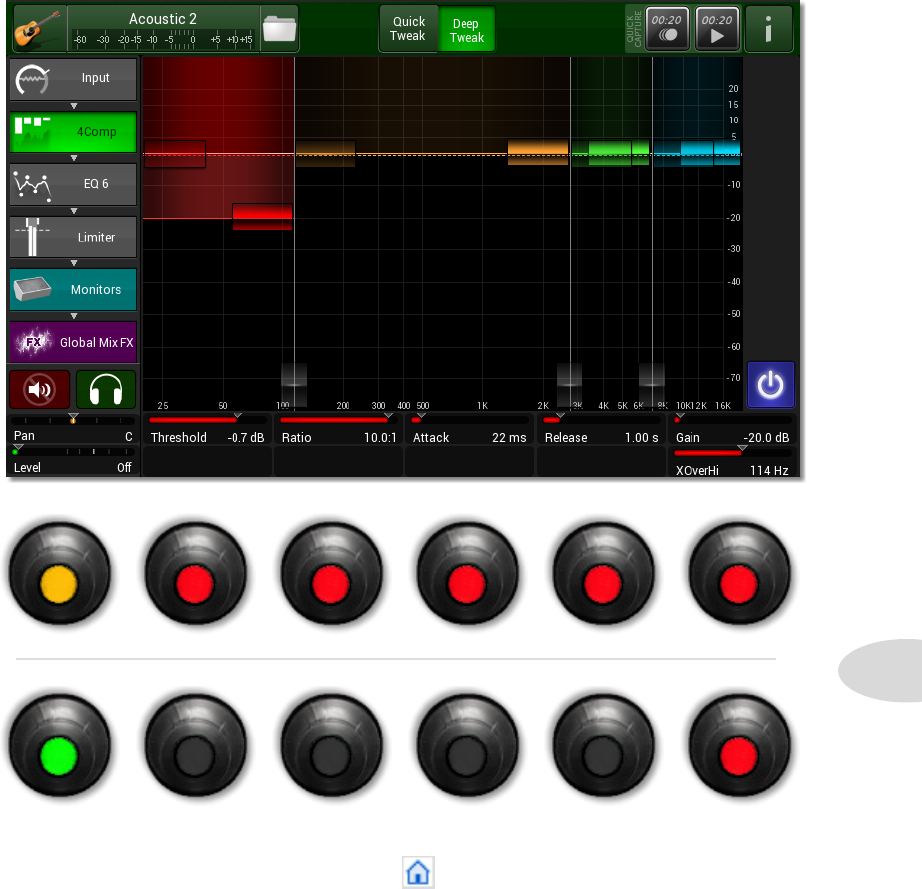Select the Ratio parameter
Image resolution: width=922 pixels, height=889 pixels.
(339, 429)
